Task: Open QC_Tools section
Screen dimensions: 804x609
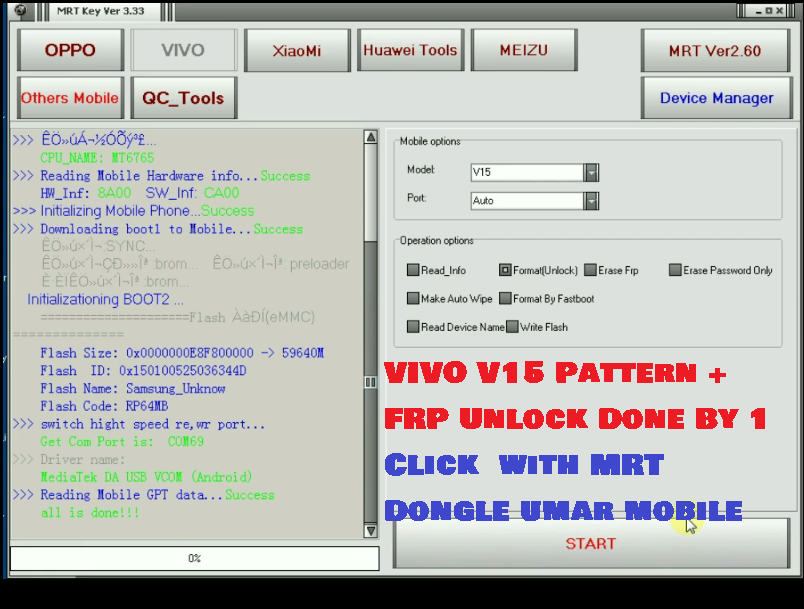Action: [184, 97]
